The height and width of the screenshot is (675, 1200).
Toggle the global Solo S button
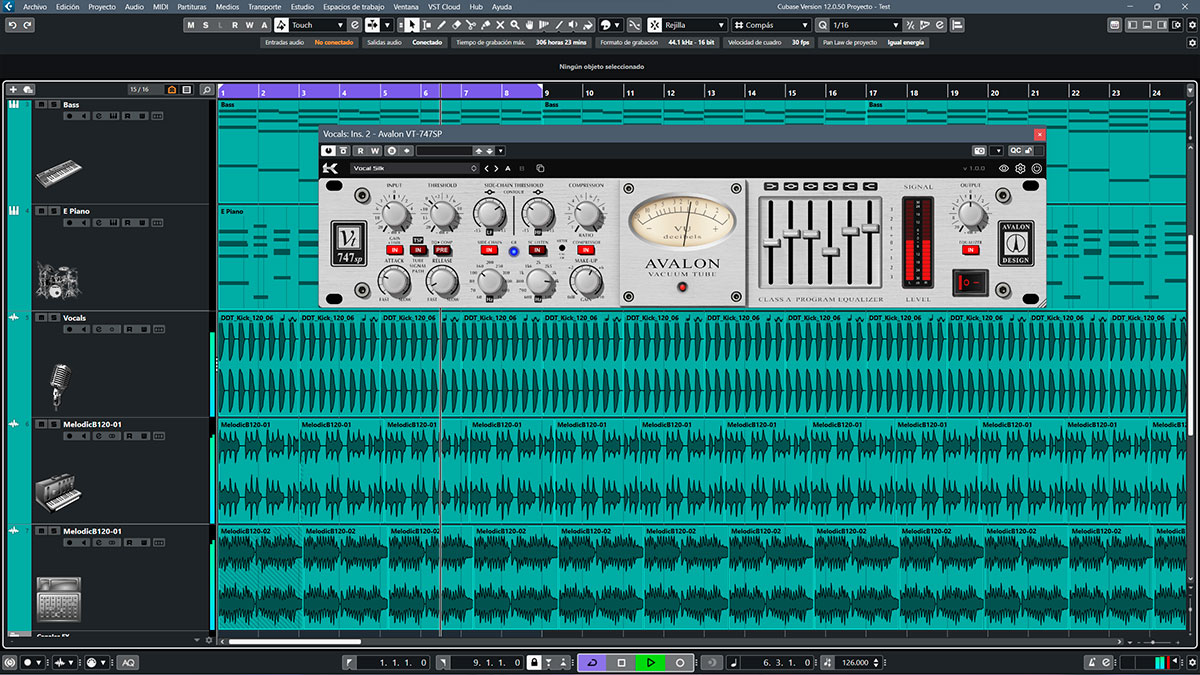pyautogui.click(x=205, y=24)
